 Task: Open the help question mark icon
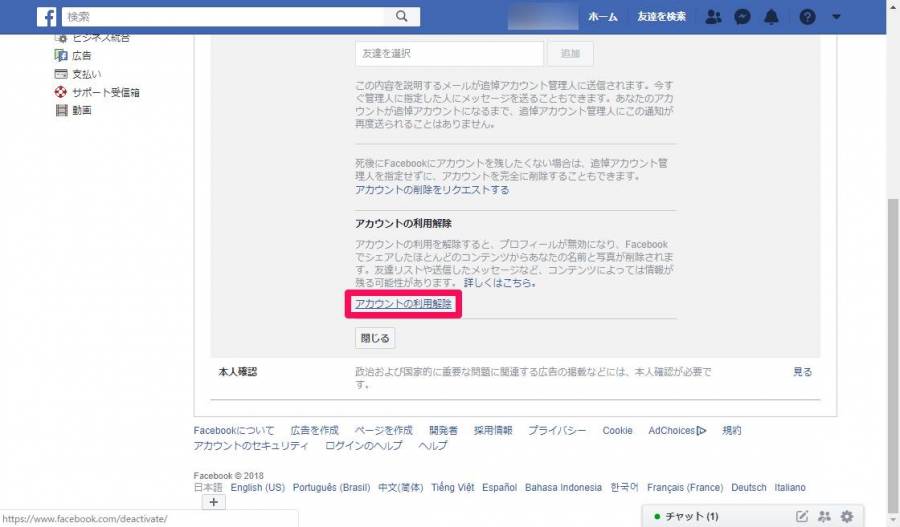click(x=807, y=17)
